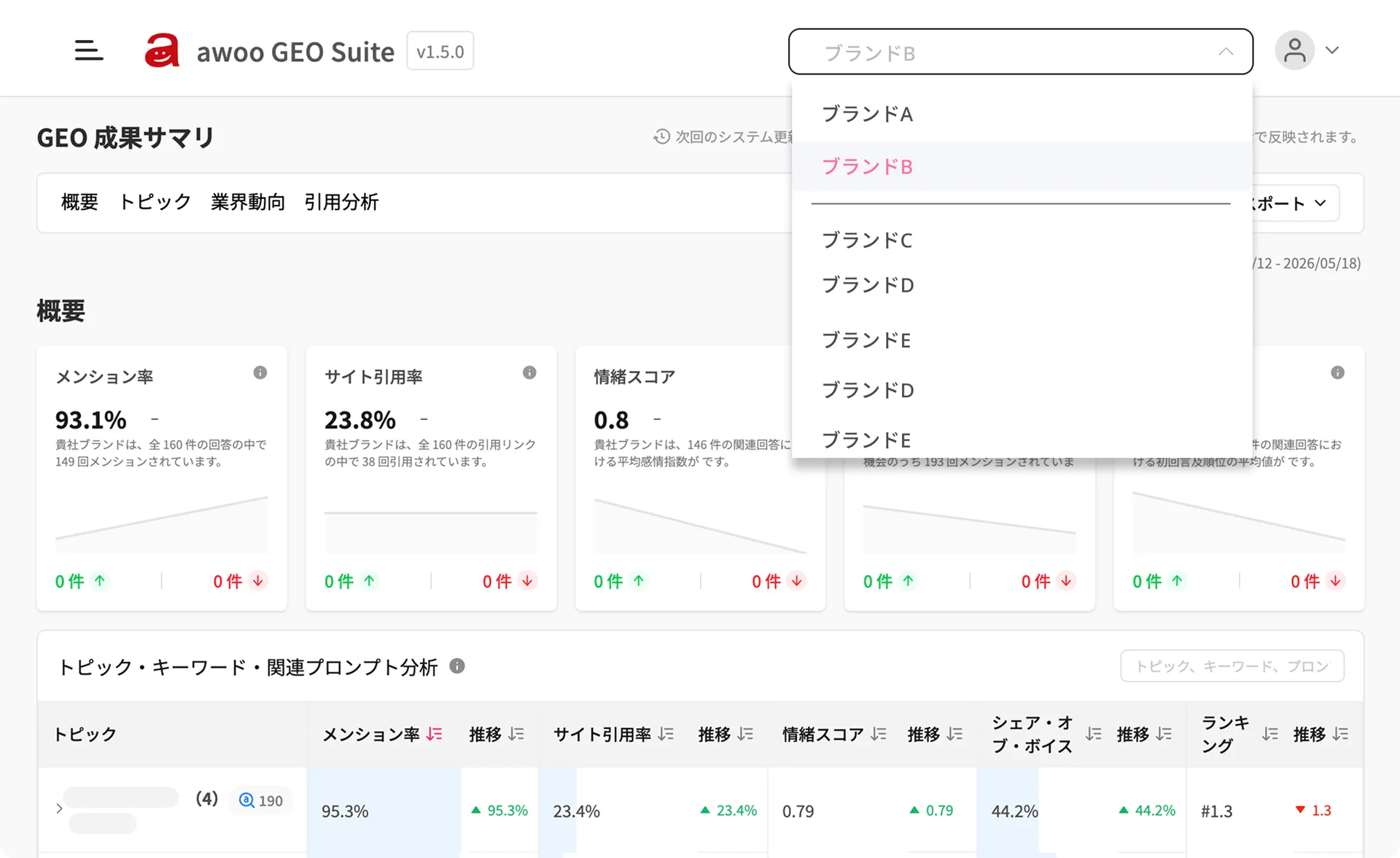The image size is (1400, 858).
Task: Sort table by ランキング
Action: (1270, 734)
